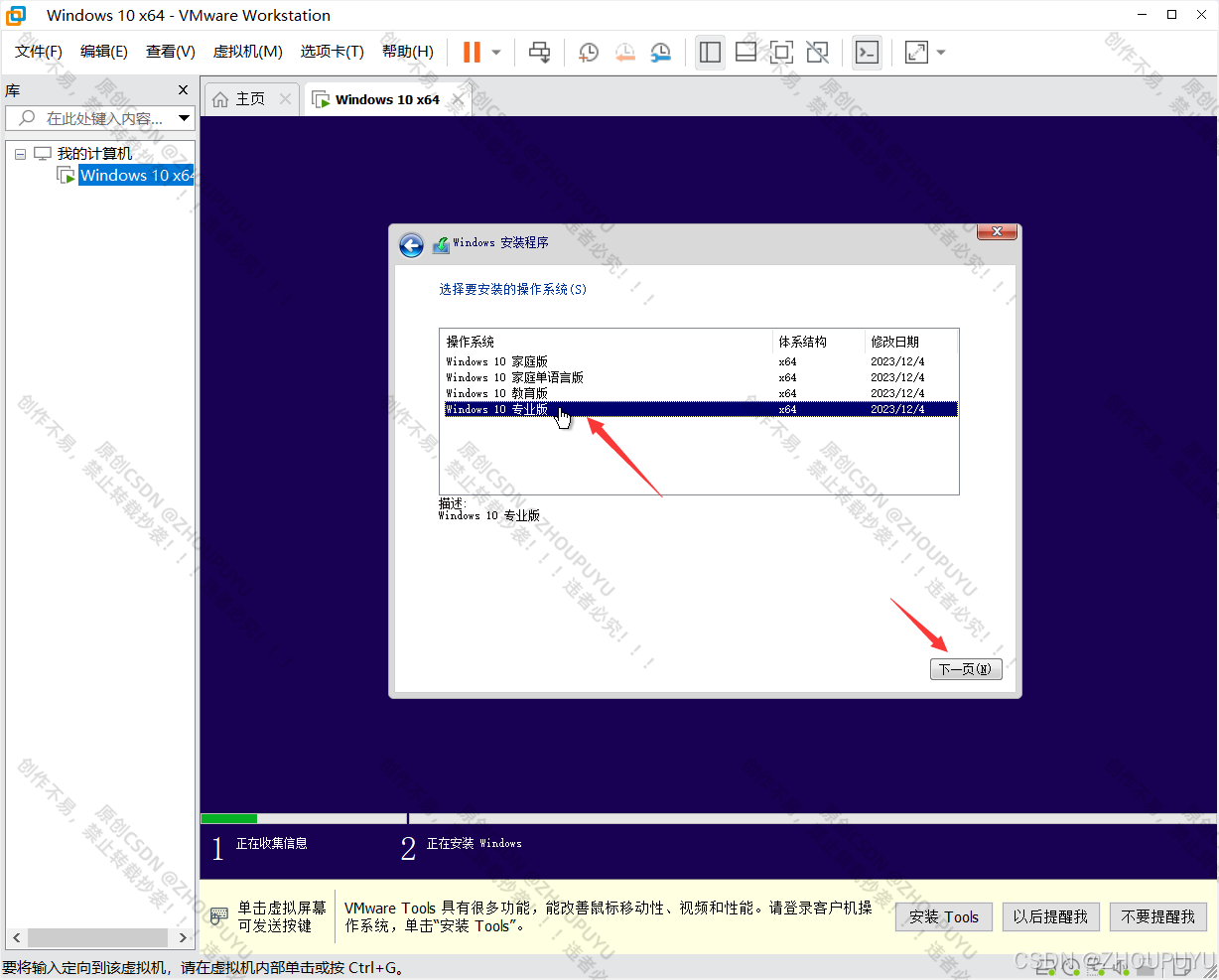Click the VMware Workstation title bar logo
The height and width of the screenshot is (980, 1219).
(17, 15)
